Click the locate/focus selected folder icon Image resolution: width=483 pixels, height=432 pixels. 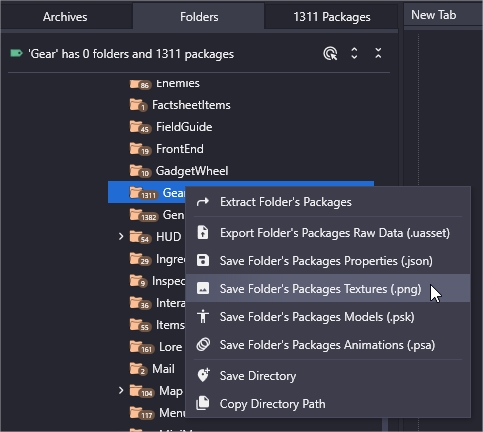(x=330, y=53)
